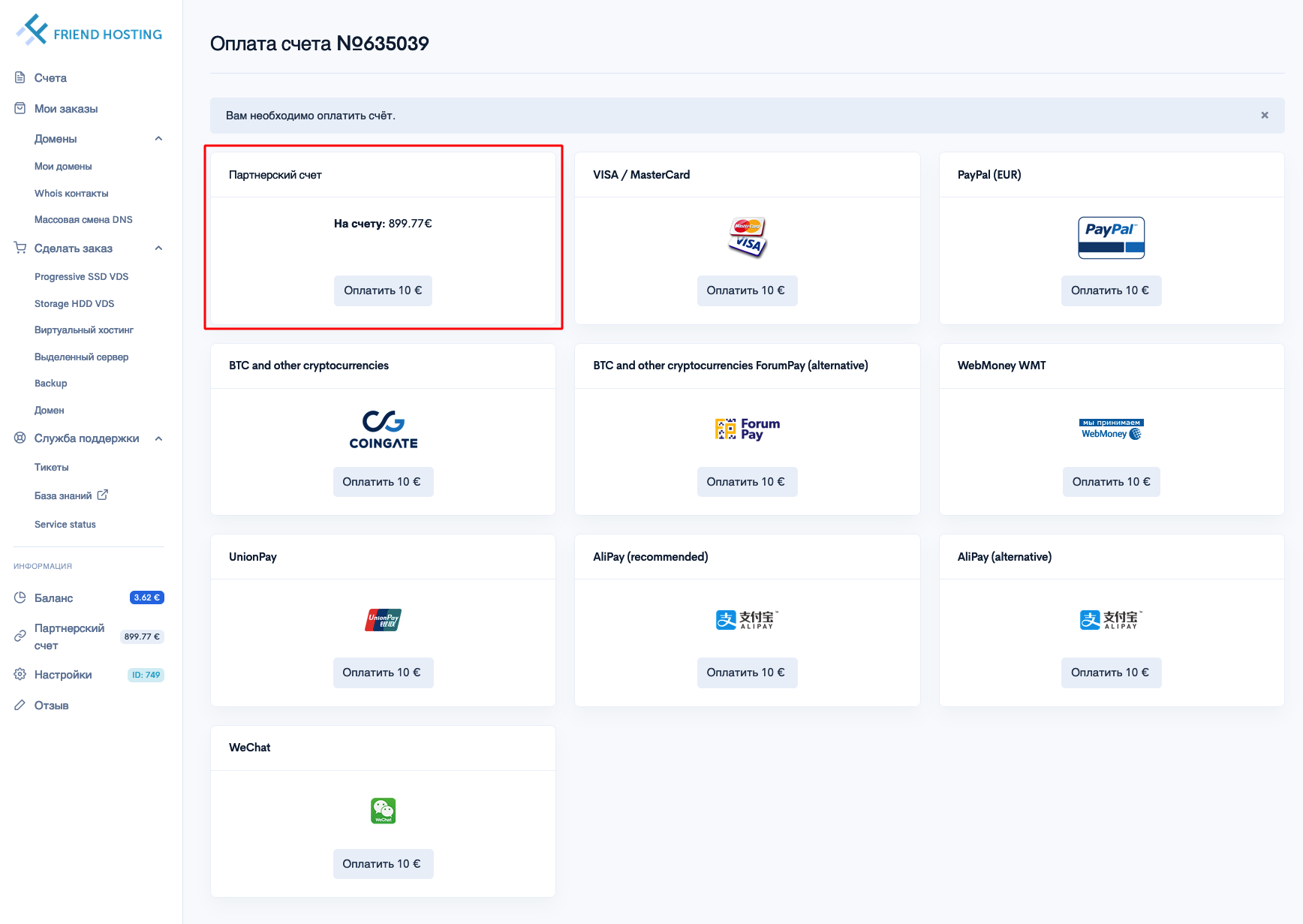The image size is (1303, 924).
Task: Click the Отзыв pencil icon
Action: [x=20, y=705]
